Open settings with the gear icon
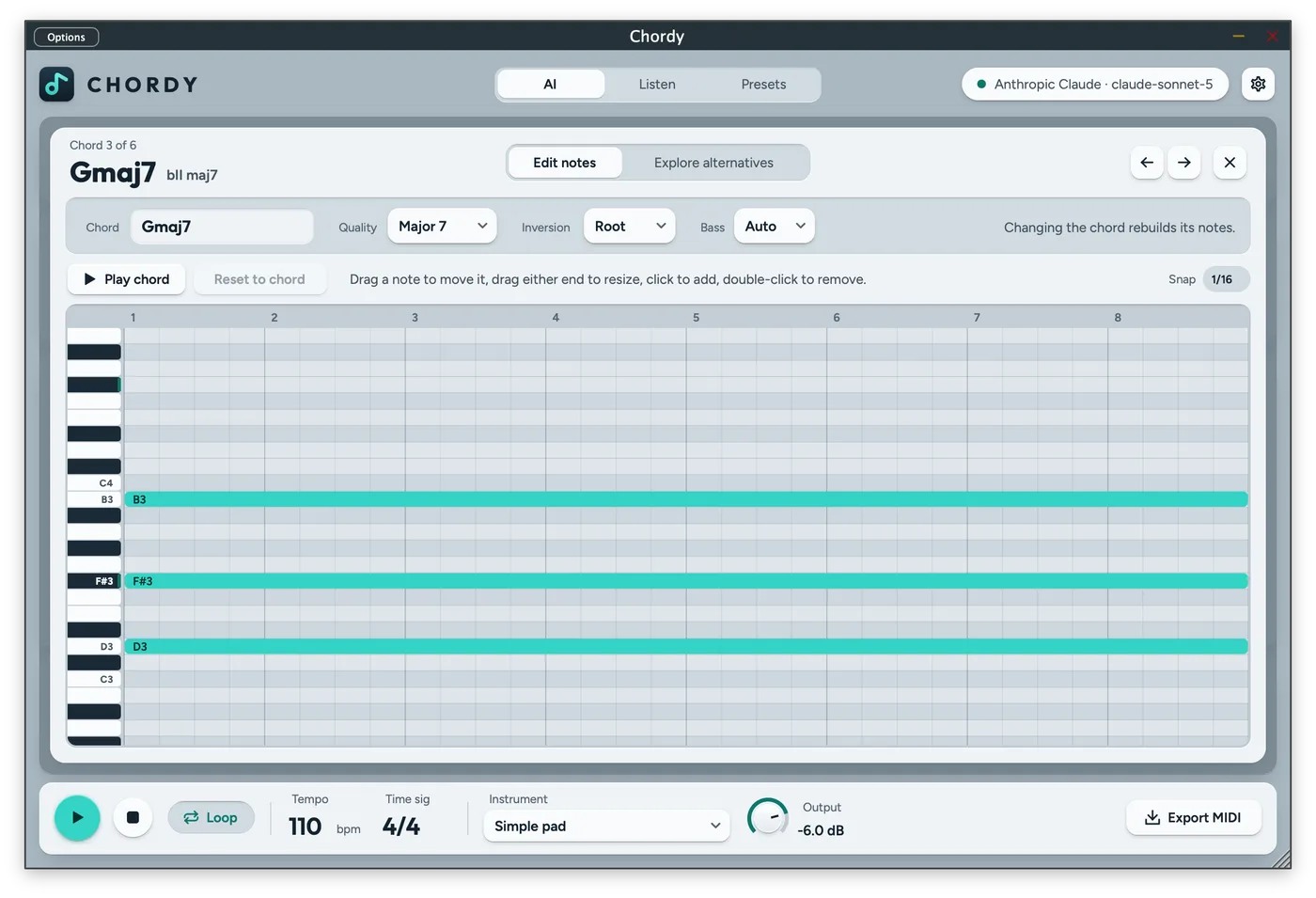Image resolution: width=1316 pixels, height=898 pixels. click(x=1258, y=84)
